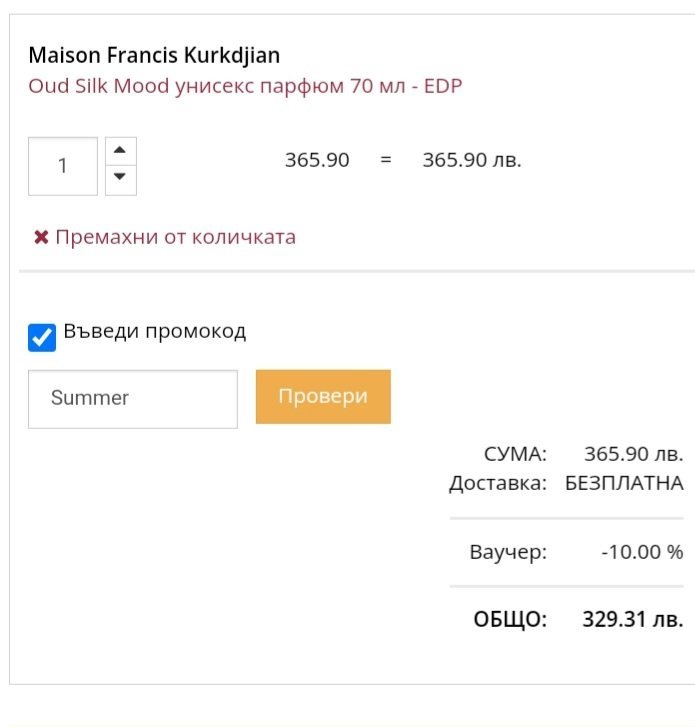Click the "ОБЩО:" total label
This screenshot has width=695, height=727.
(x=510, y=619)
